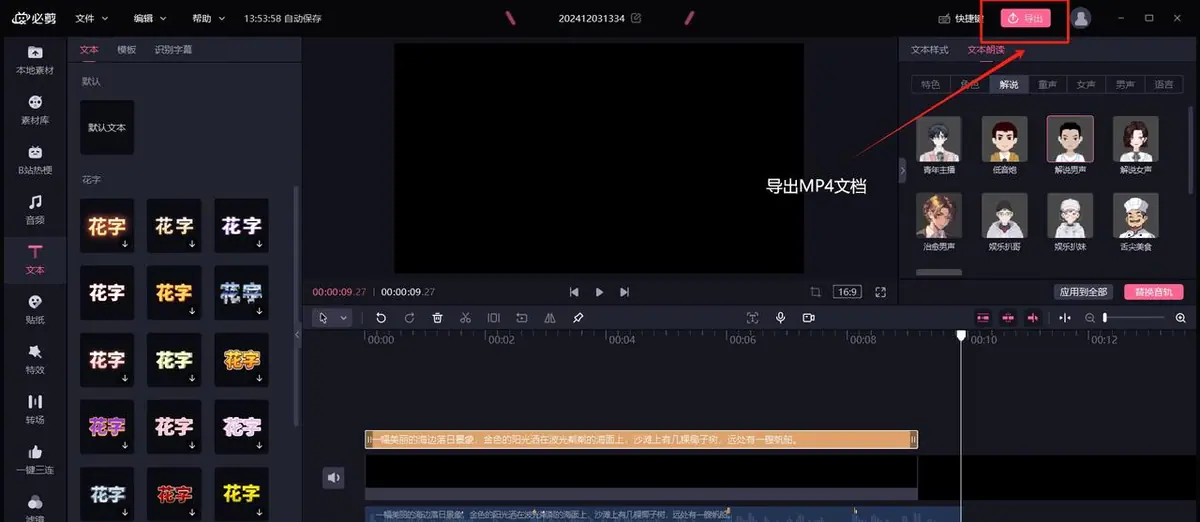Open the 音频 audio panel
The width and height of the screenshot is (1200, 522).
click(35, 210)
